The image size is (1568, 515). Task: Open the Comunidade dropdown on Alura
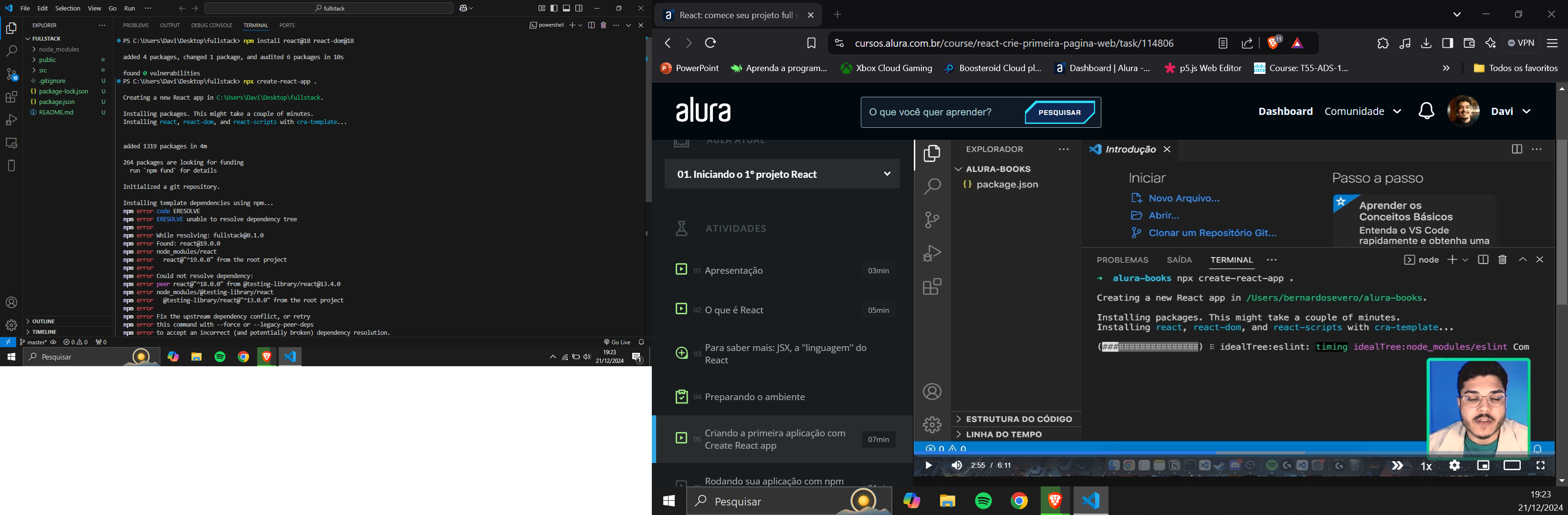point(1363,111)
